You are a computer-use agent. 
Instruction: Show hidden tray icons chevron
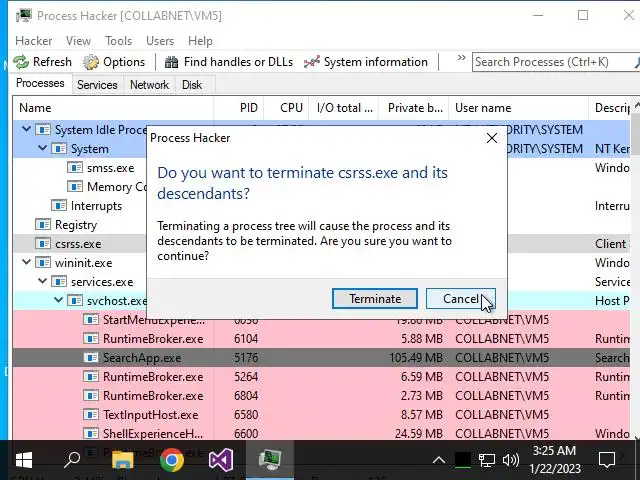[x=439, y=460]
